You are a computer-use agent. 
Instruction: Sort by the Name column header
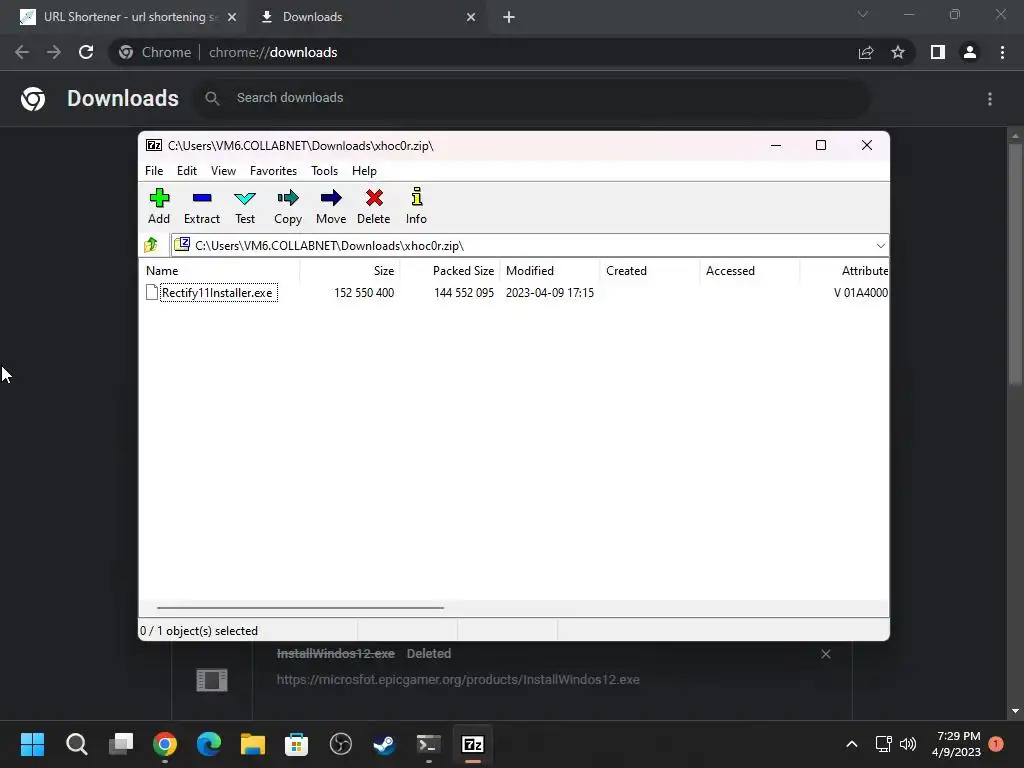[x=219, y=270]
